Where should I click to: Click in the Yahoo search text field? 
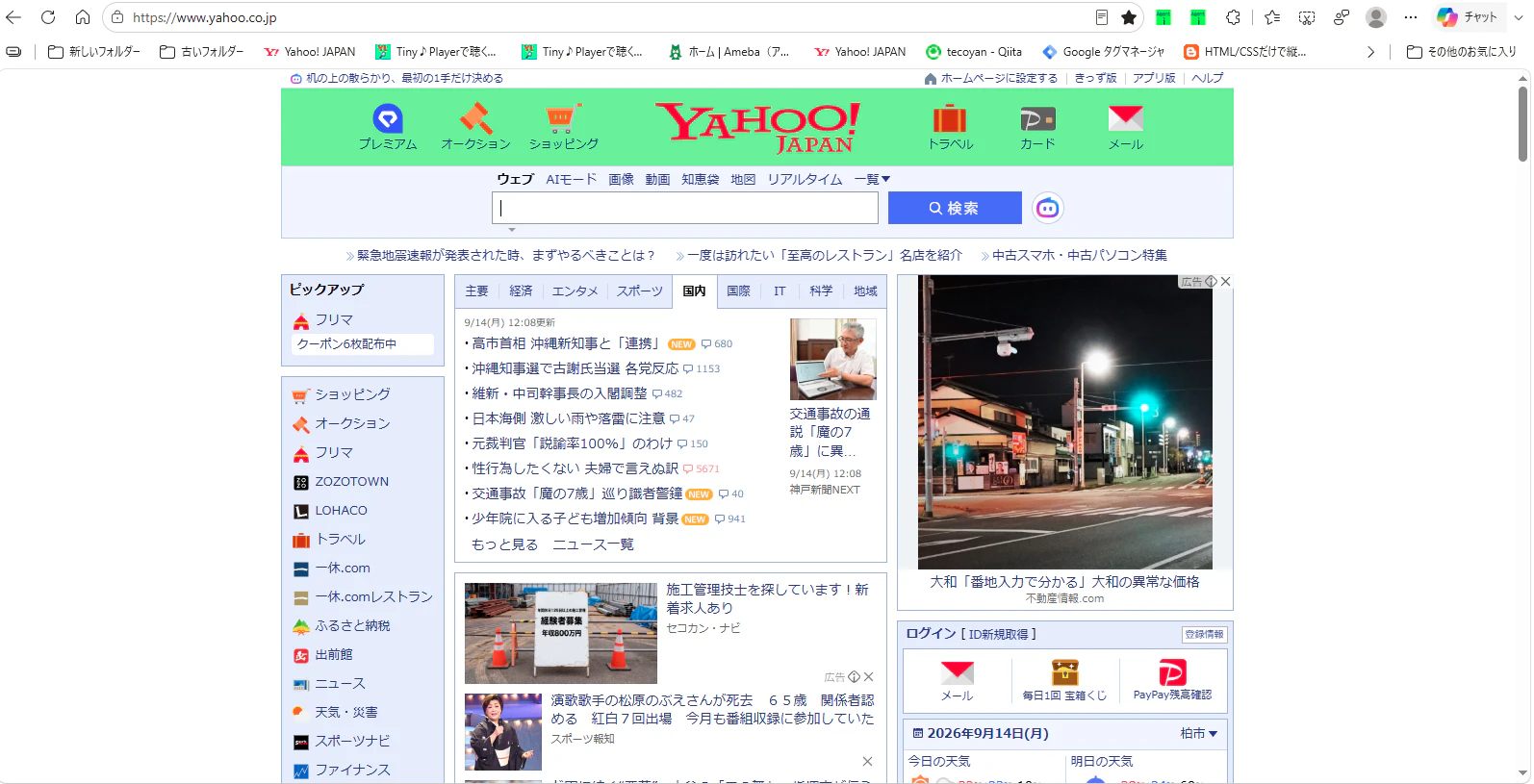tap(685, 208)
